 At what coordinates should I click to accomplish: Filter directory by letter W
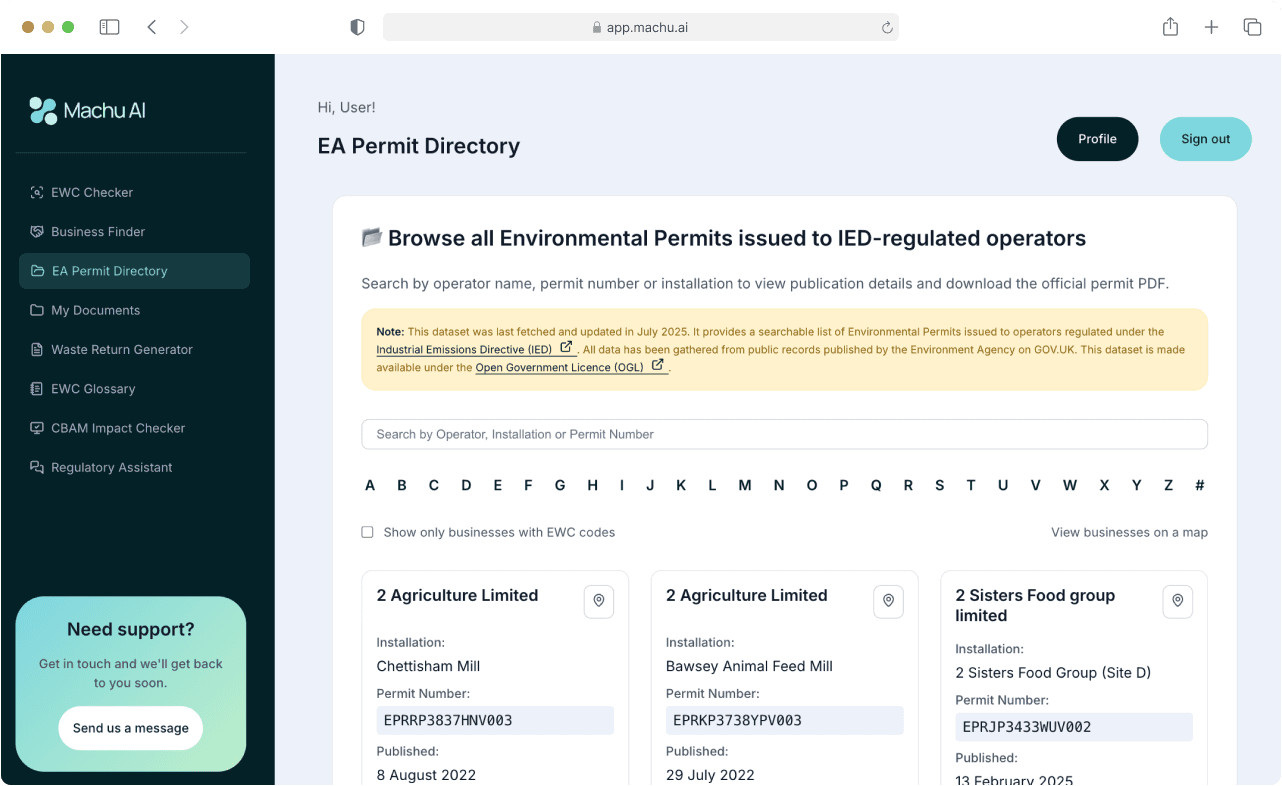[1070, 485]
